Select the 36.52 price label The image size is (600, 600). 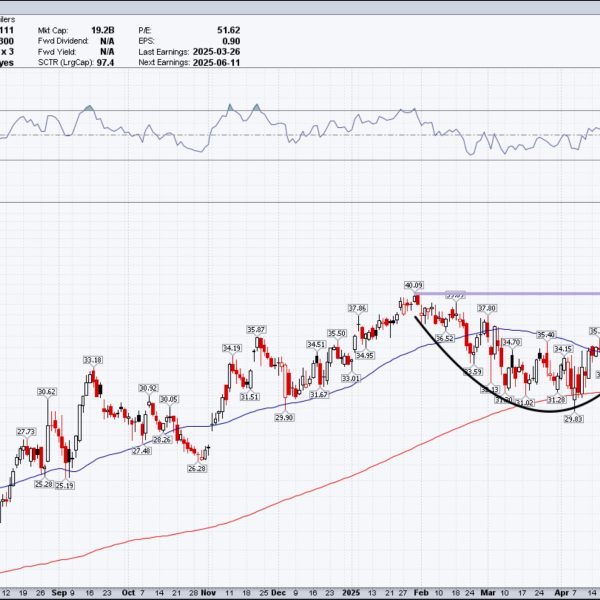click(x=444, y=338)
